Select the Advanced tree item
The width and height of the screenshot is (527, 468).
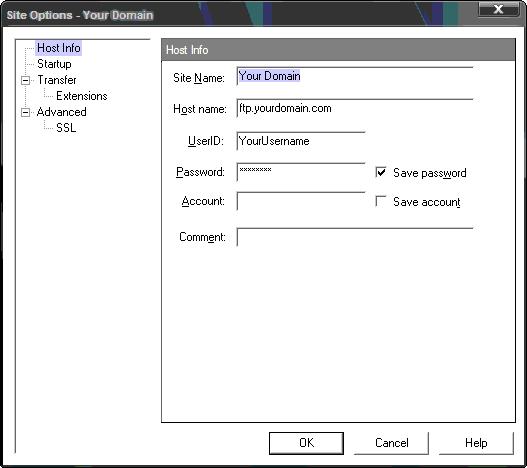click(x=62, y=112)
